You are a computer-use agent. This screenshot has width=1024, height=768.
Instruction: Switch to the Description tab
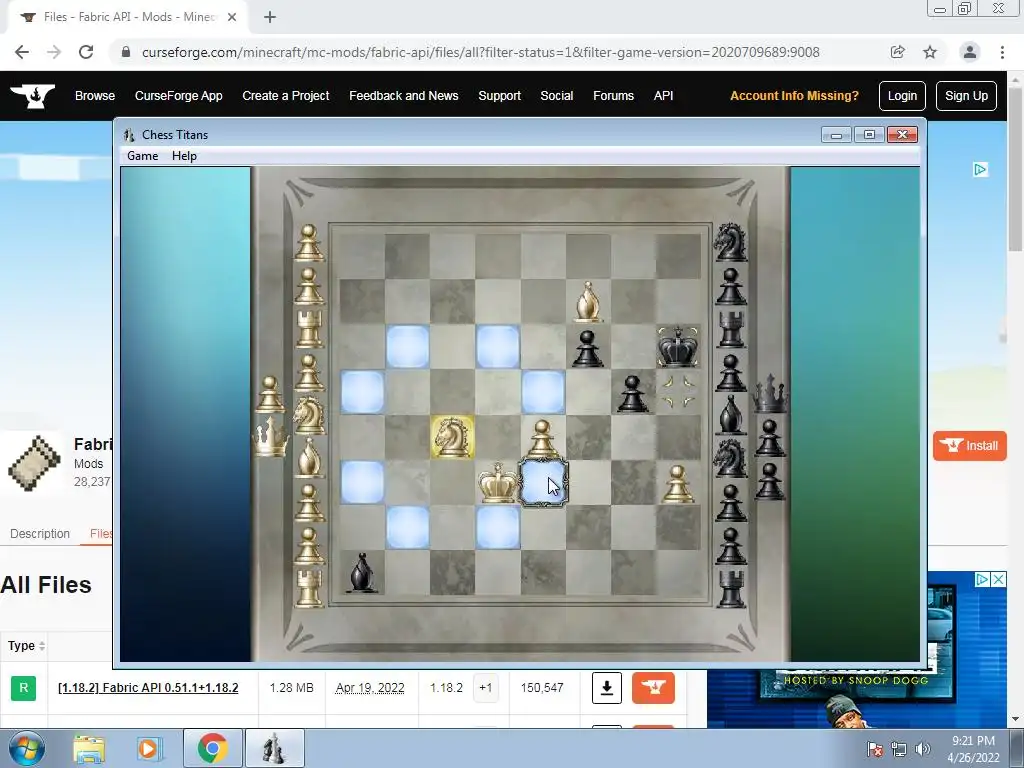tap(40, 534)
